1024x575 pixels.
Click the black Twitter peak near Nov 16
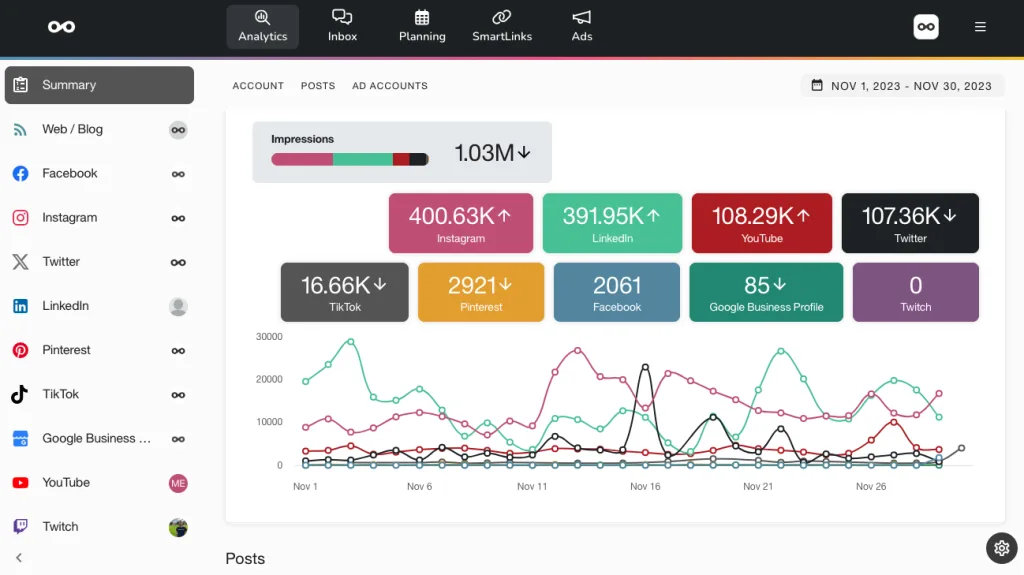(x=645, y=367)
